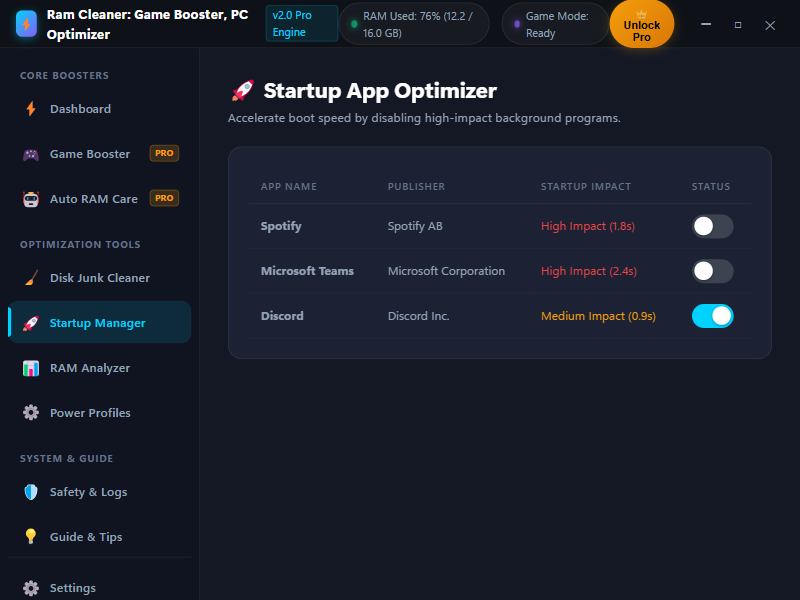This screenshot has width=800, height=600.
Task: Click the v2.0 Pro Engine badge
Action: 302,23
